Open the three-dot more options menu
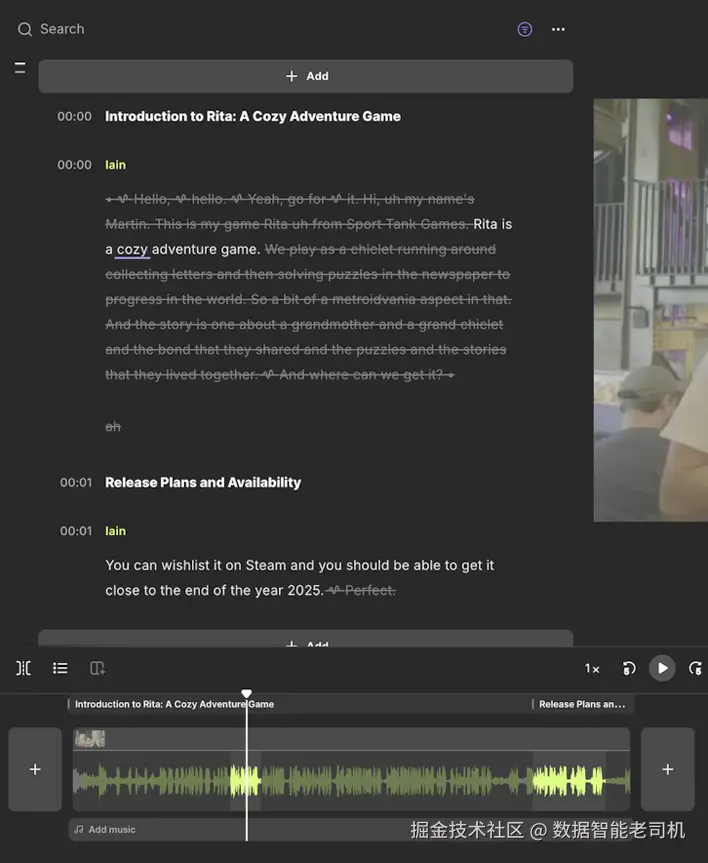This screenshot has width=708, height=863. pyautogui.click(x=558, y=29)
